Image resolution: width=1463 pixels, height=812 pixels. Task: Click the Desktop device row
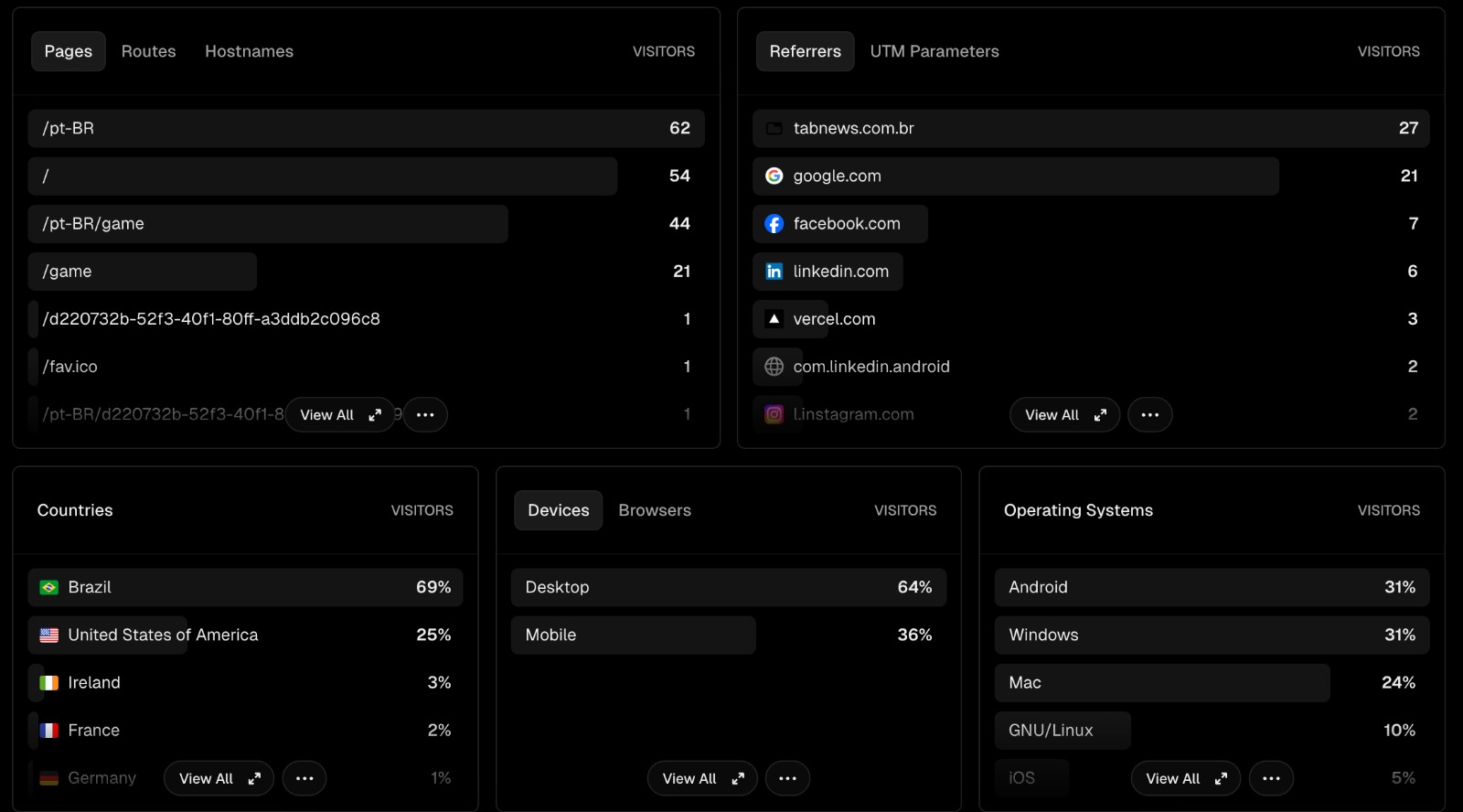pyautogui.click(x=728, y=588)
